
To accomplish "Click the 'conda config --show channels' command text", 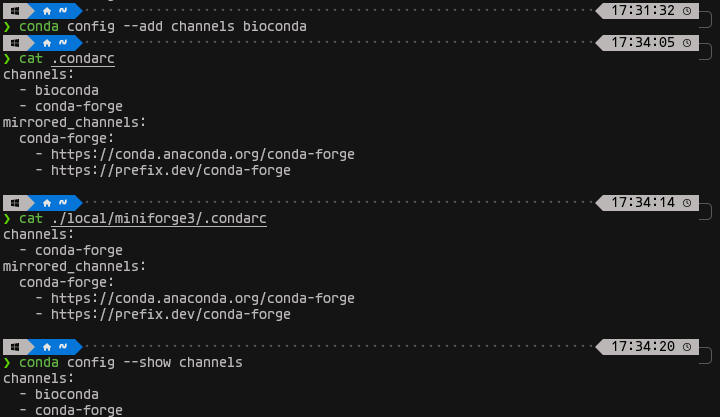I will coord(131,362).
